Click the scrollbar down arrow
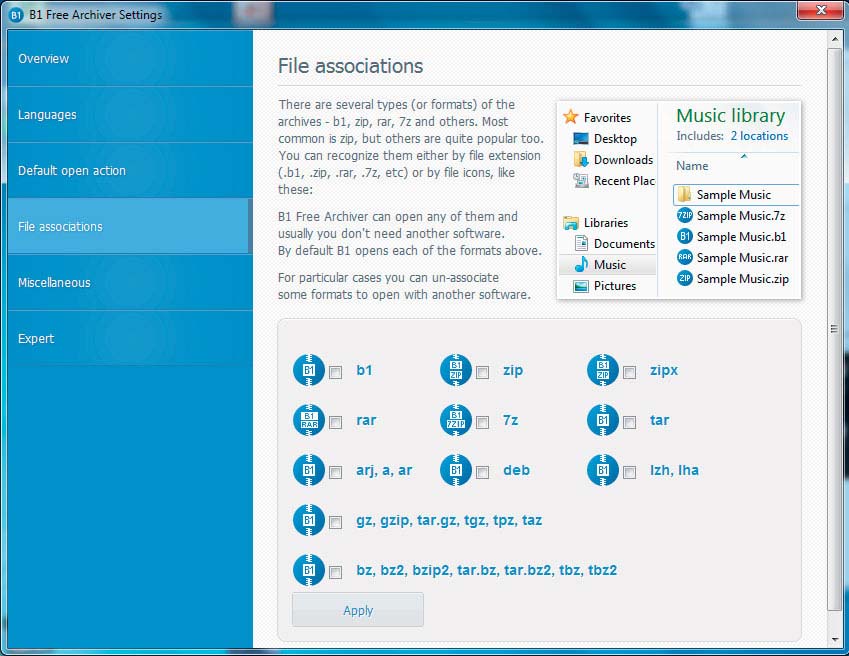 pyautogui.click(x=834, y=640)
